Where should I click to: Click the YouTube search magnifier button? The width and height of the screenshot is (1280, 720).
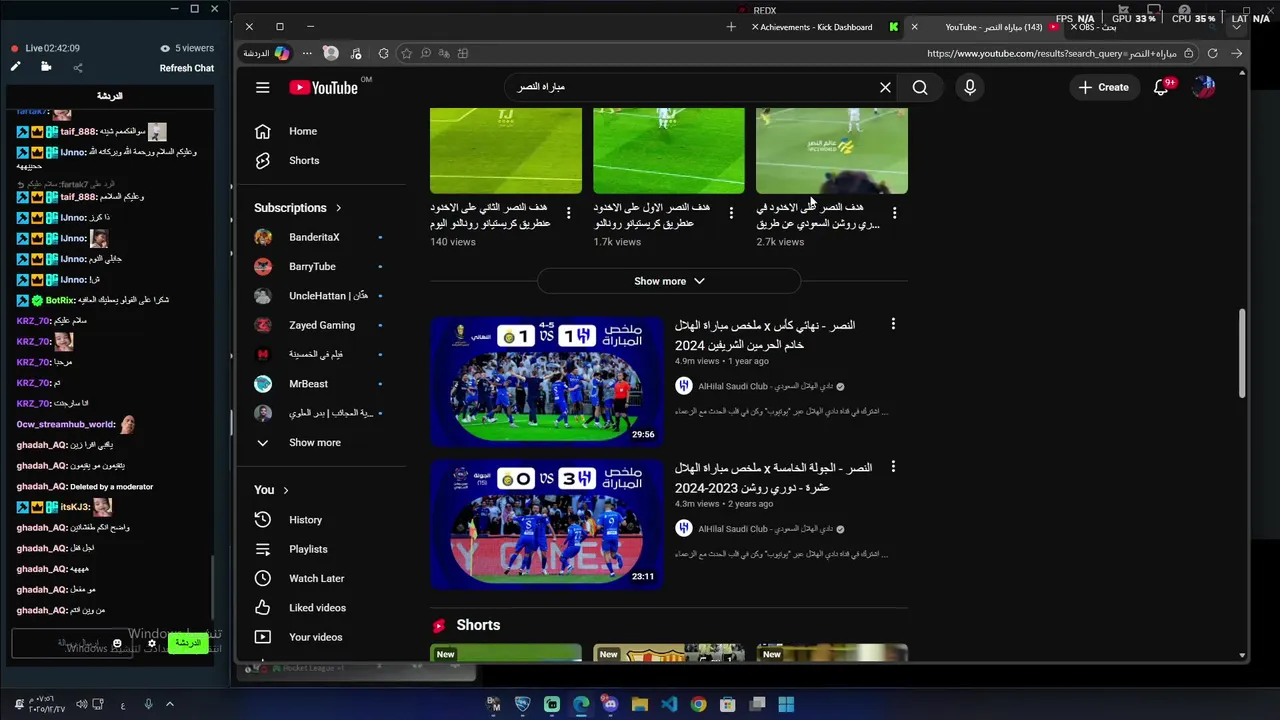click(920, 87)
